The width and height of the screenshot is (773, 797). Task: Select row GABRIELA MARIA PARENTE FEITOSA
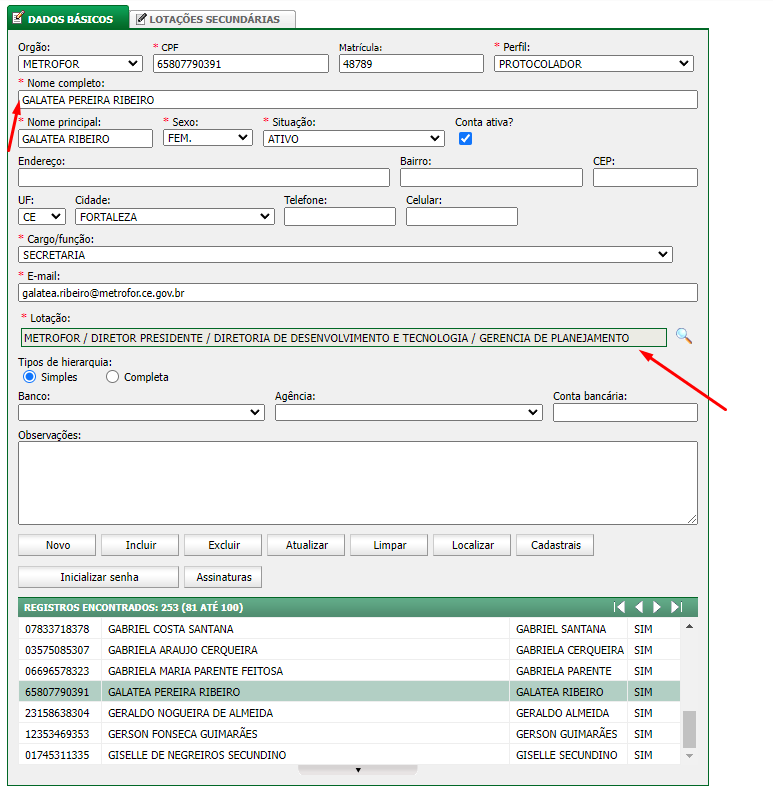click(349, 671)
